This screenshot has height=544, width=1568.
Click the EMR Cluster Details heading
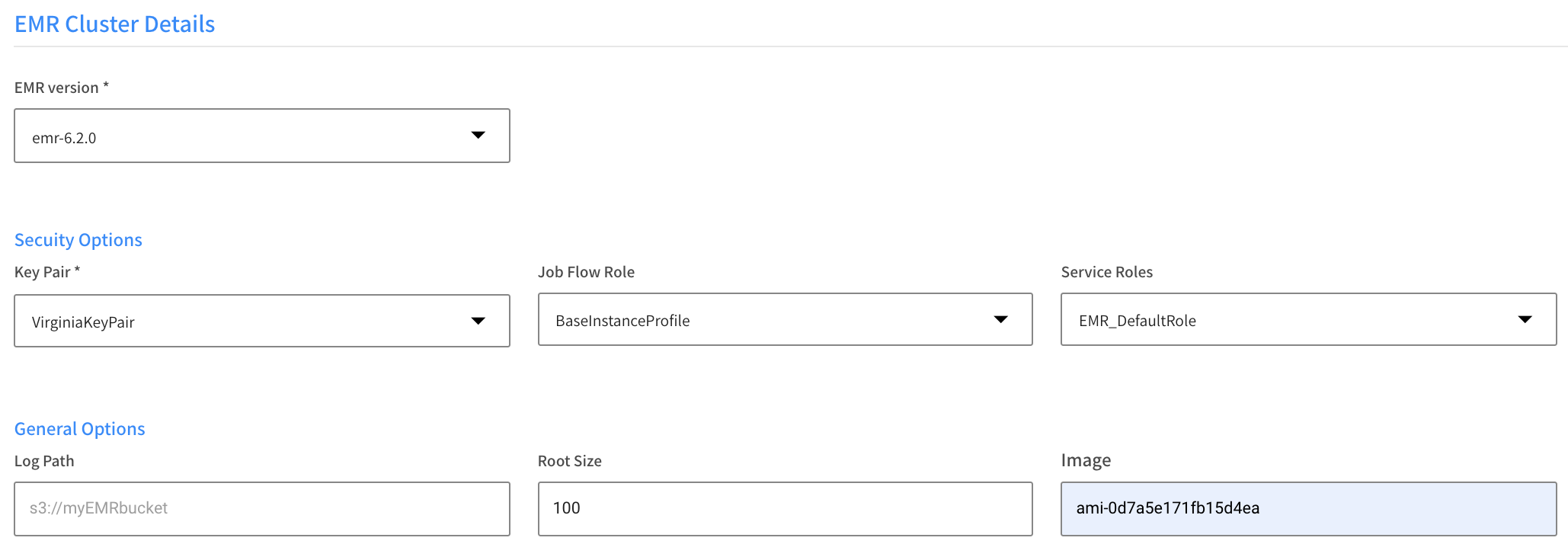pos(115,24)
